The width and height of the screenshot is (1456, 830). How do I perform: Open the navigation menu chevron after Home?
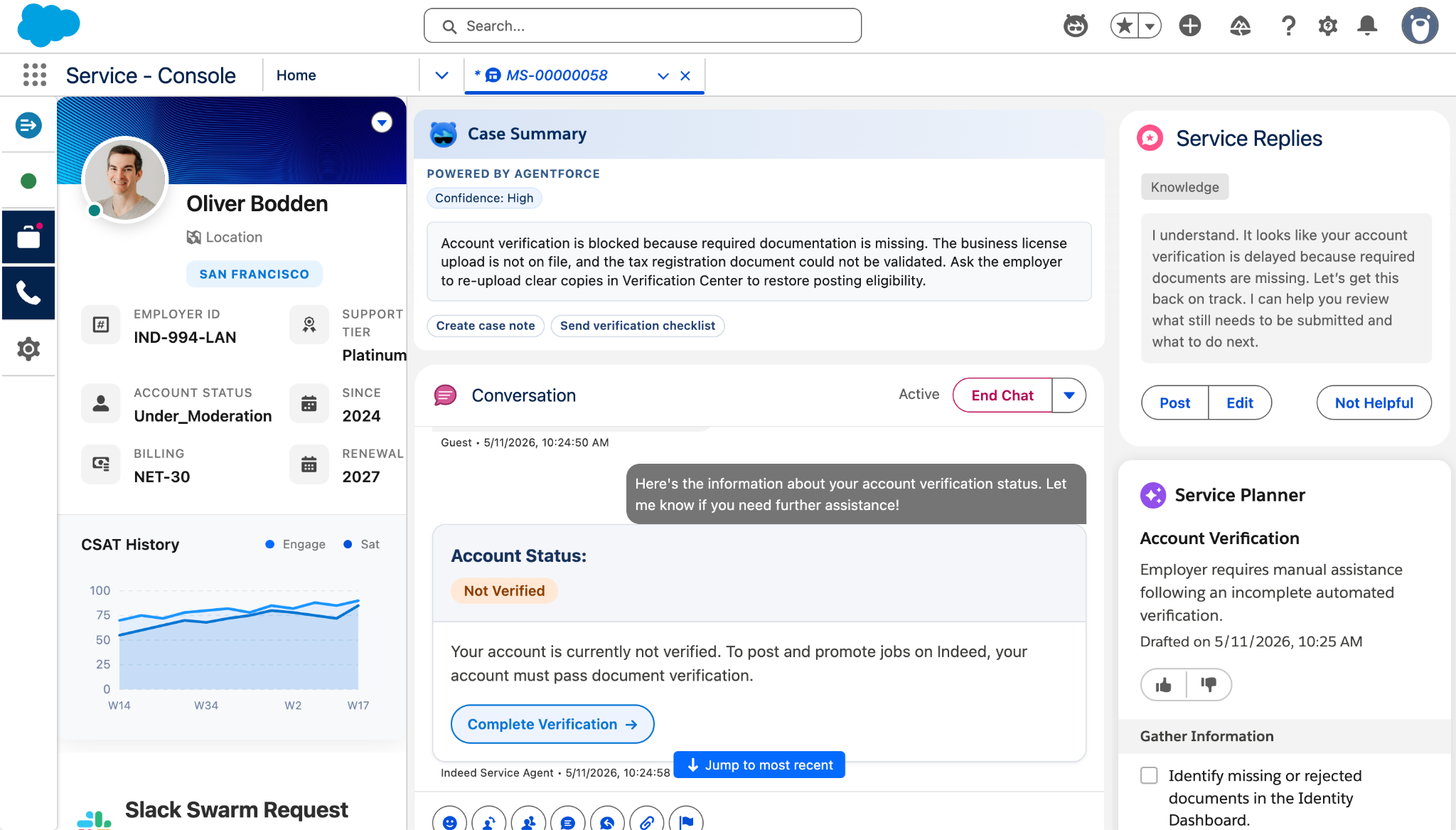[x=441, y=75]
